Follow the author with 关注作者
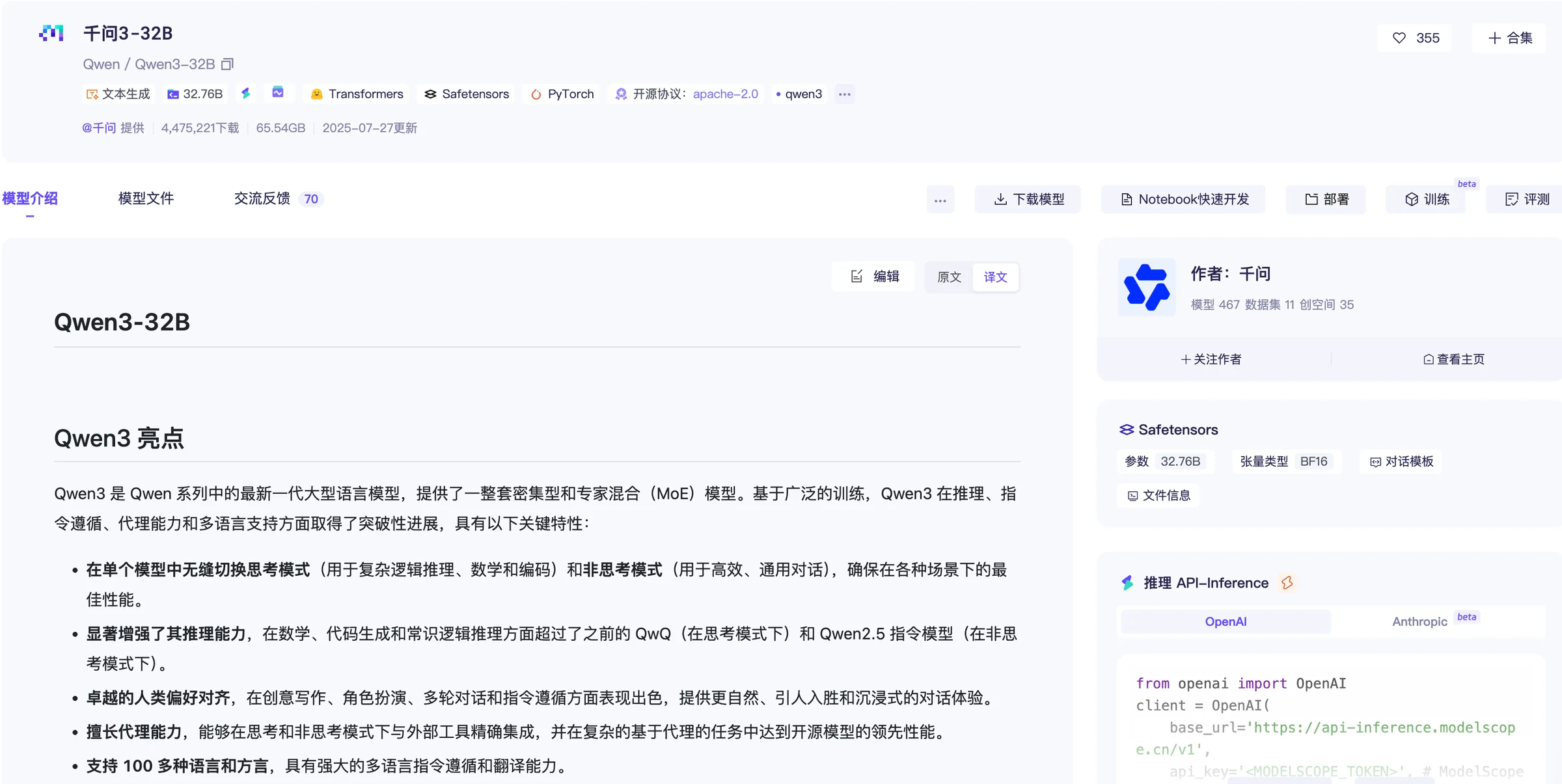The image size is (1562, 784). [x=1211, y=359]
